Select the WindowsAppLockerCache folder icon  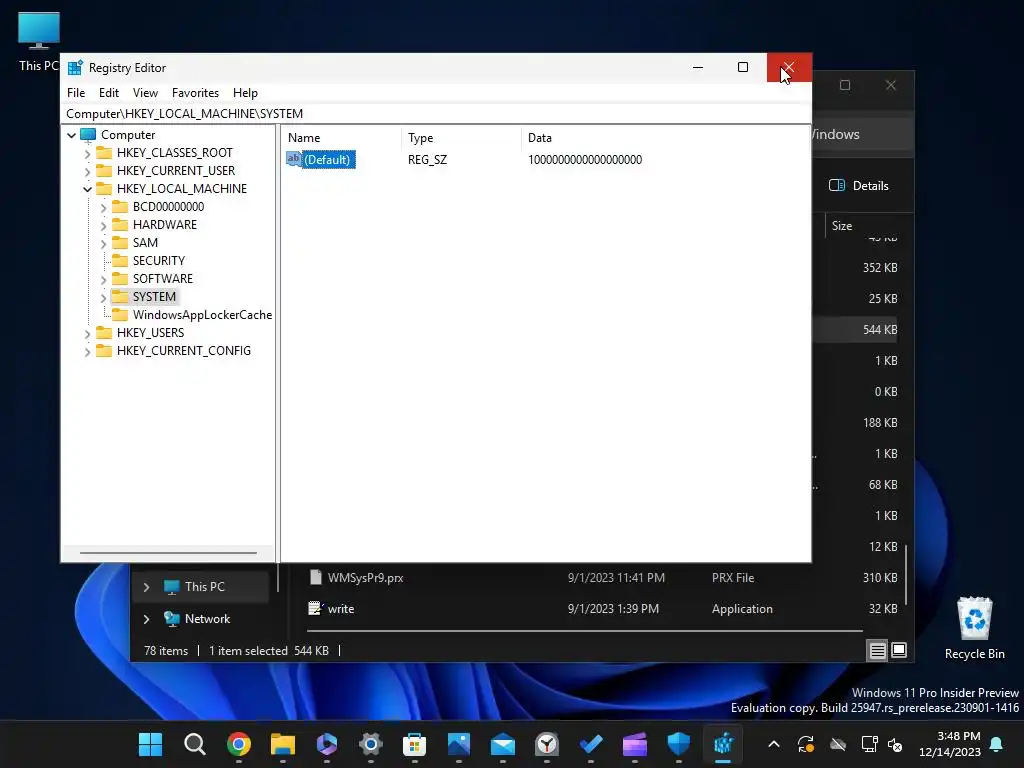point(120,315)
